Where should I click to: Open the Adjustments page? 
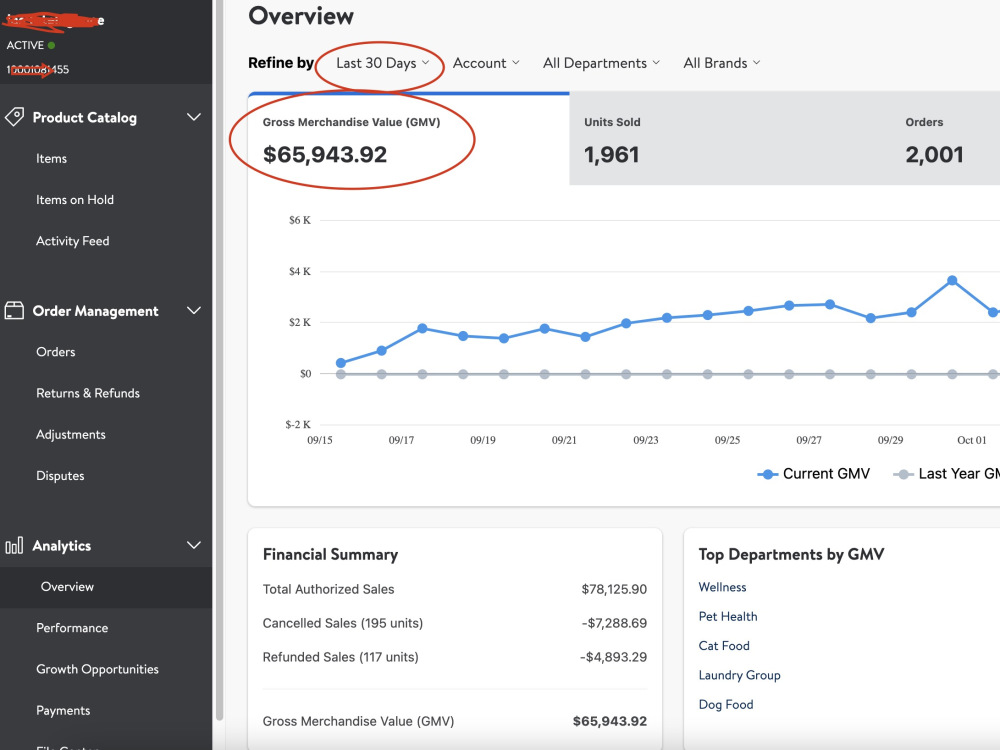click(71, 434)
